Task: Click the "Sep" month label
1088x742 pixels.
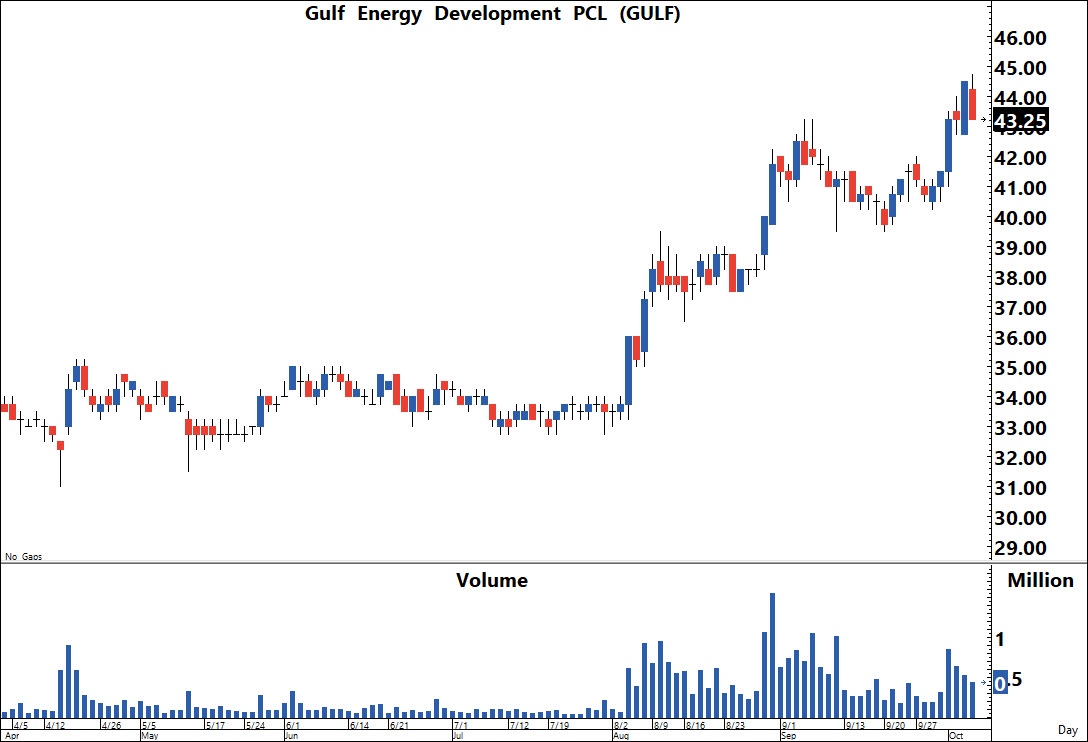Action: tap(789, 736)
